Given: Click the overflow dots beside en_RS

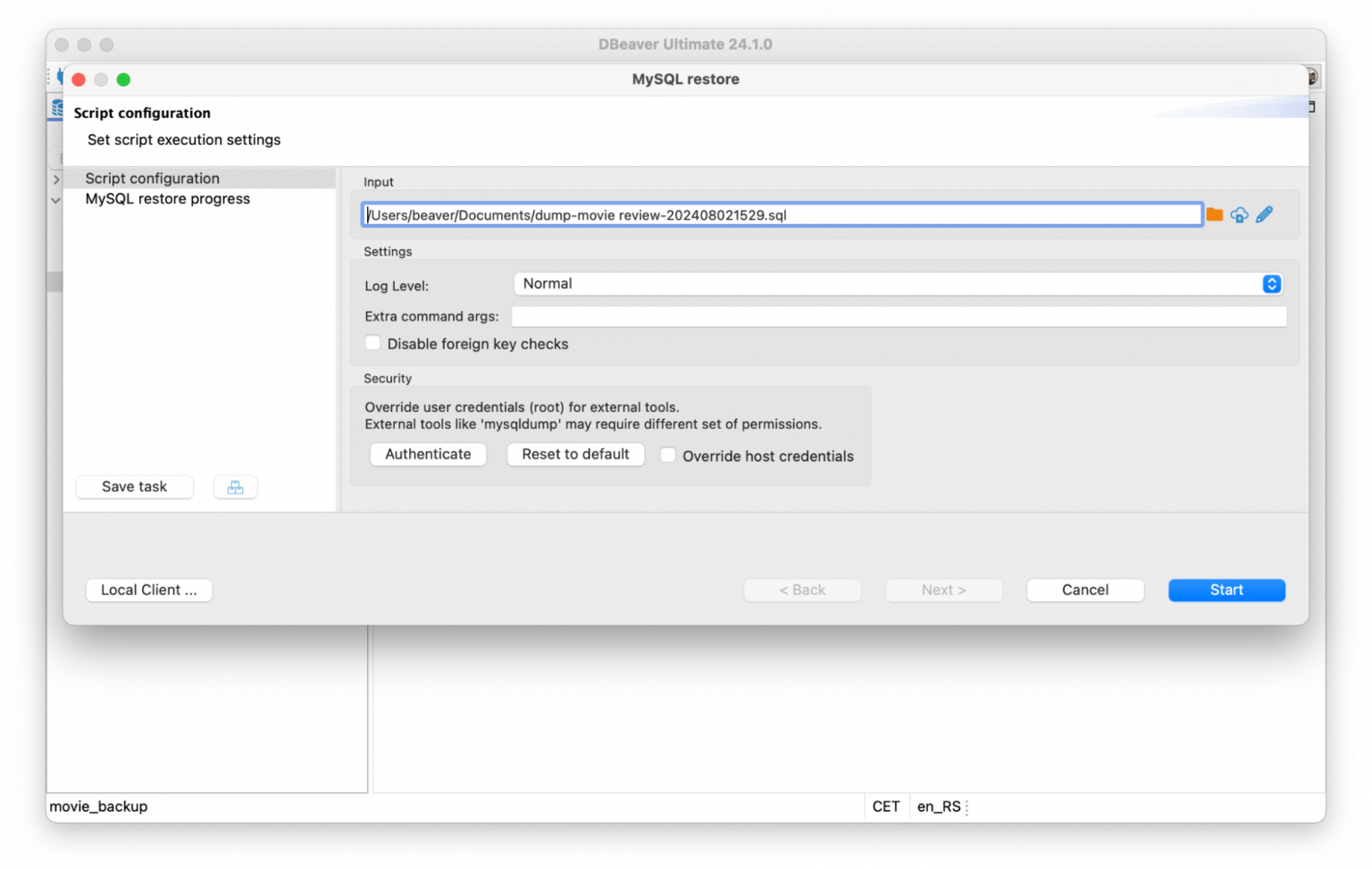Looking at the screenshot, I should point(966,807).
